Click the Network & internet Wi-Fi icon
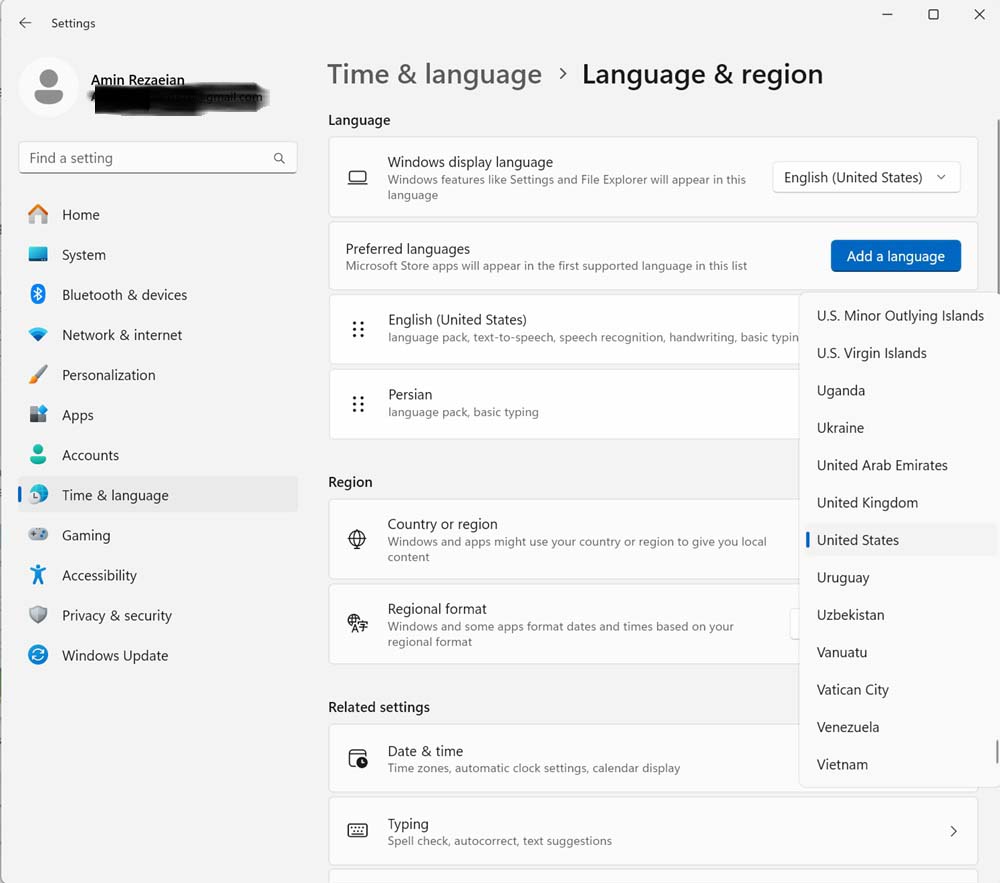This screenshot has height=883, width=1000. point(38,335)
